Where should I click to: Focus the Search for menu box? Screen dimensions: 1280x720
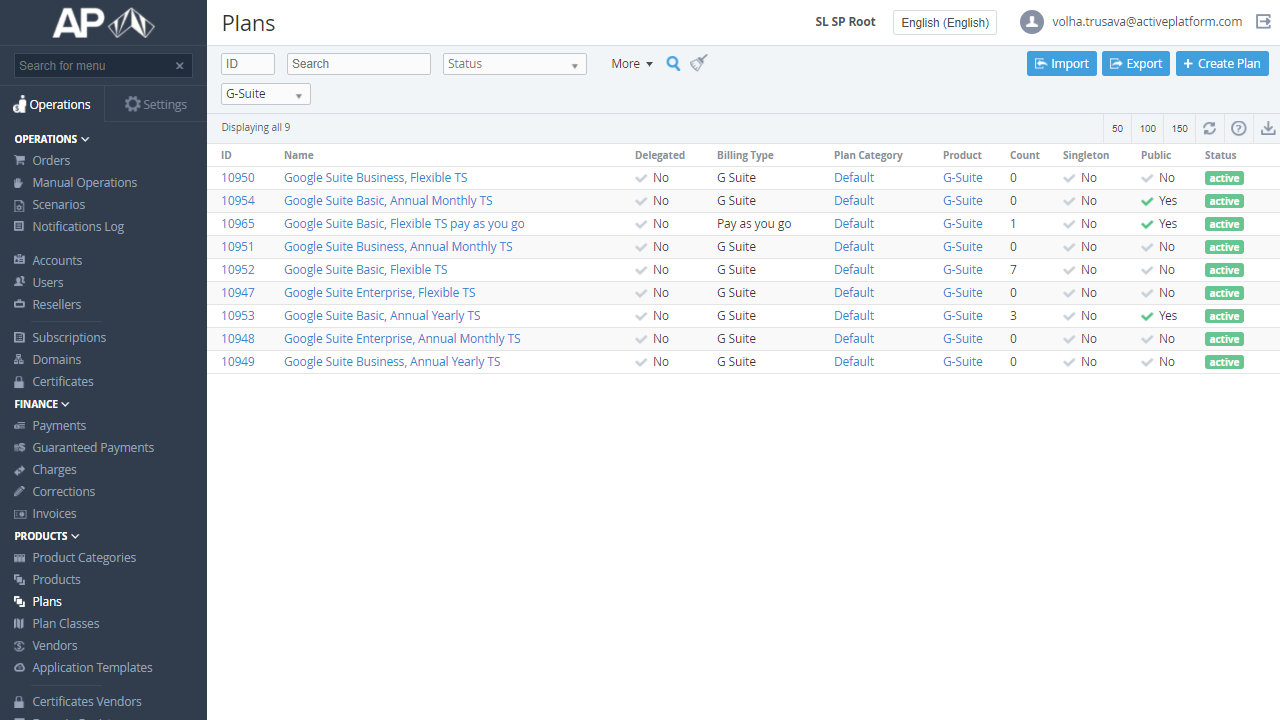pyautogui.click(x=94, y=66)
